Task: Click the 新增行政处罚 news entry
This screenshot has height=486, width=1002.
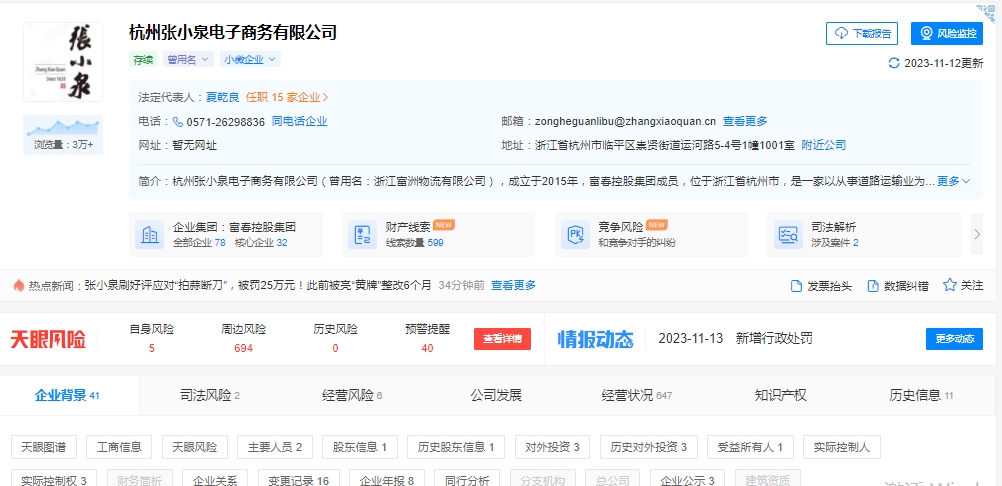Action: coord(774,338)
